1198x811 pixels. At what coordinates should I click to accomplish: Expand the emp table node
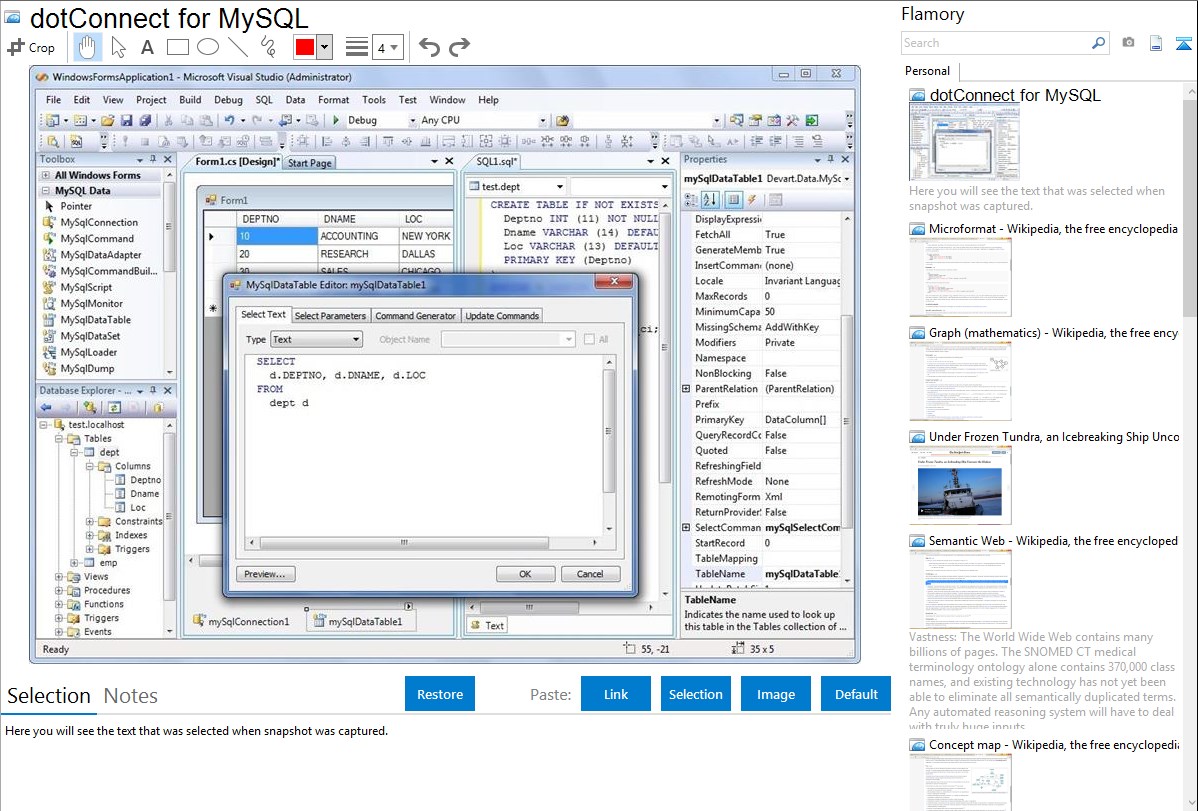coord(74,563)
